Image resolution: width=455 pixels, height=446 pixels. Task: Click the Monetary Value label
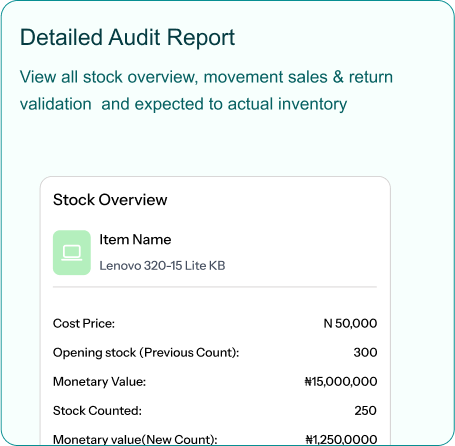tap(99, 382)
